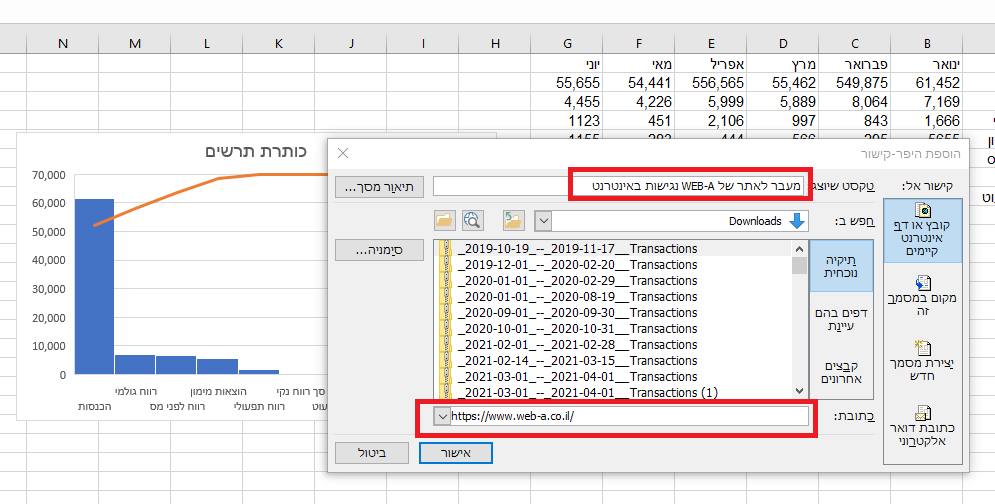Screen dimensions: 995x504
Task: Click the 'רווח גולמי' chart axis label
Action: coord(136,392)
